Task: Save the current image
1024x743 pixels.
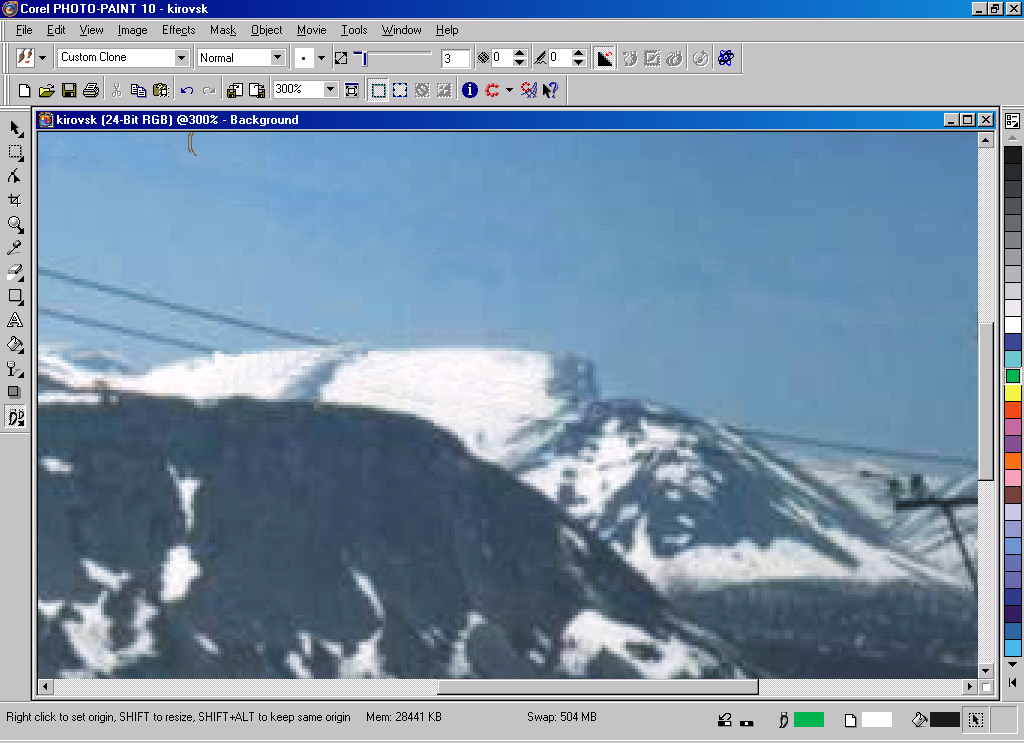Action: click(69, 90)
